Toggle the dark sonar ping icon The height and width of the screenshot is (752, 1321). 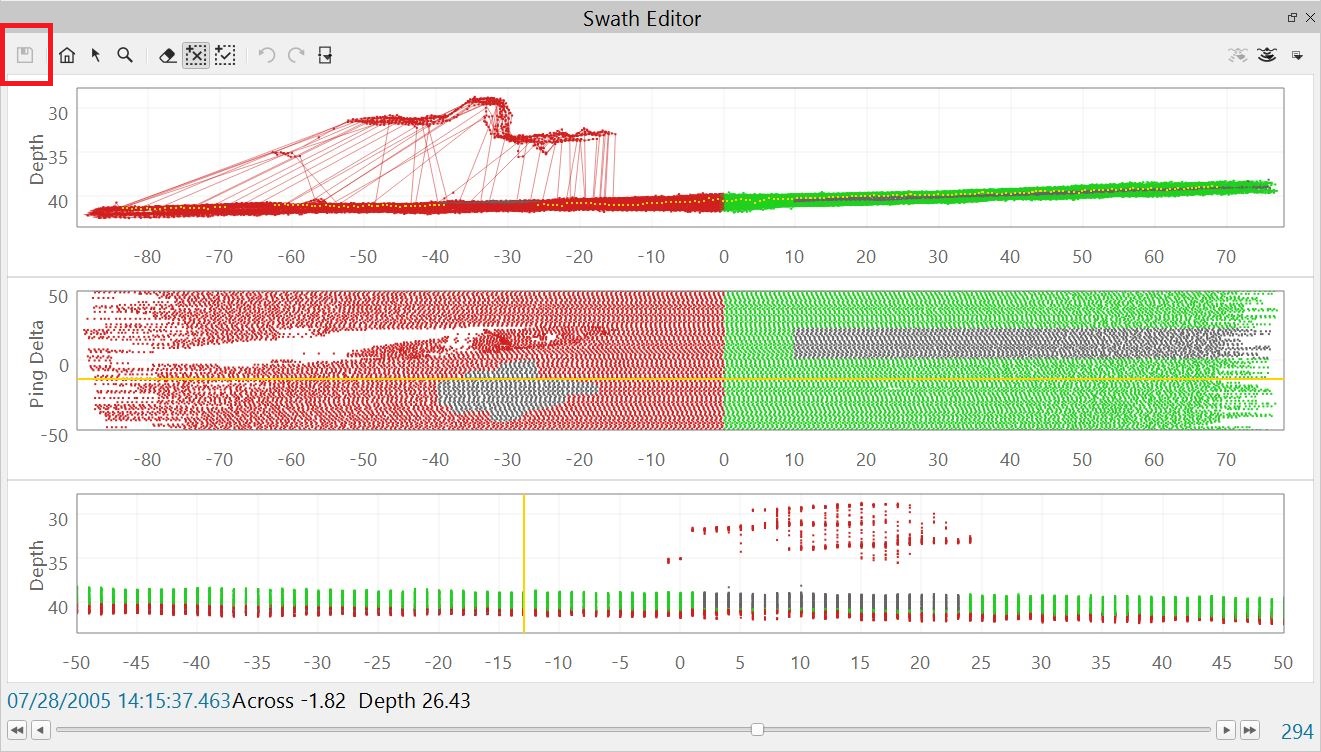pos(1267,56)
